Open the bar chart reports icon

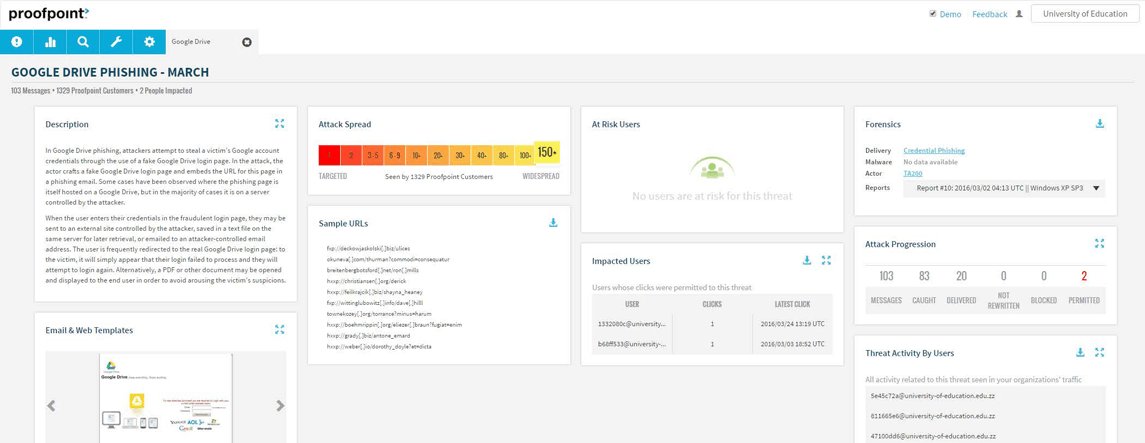point(50,42)
